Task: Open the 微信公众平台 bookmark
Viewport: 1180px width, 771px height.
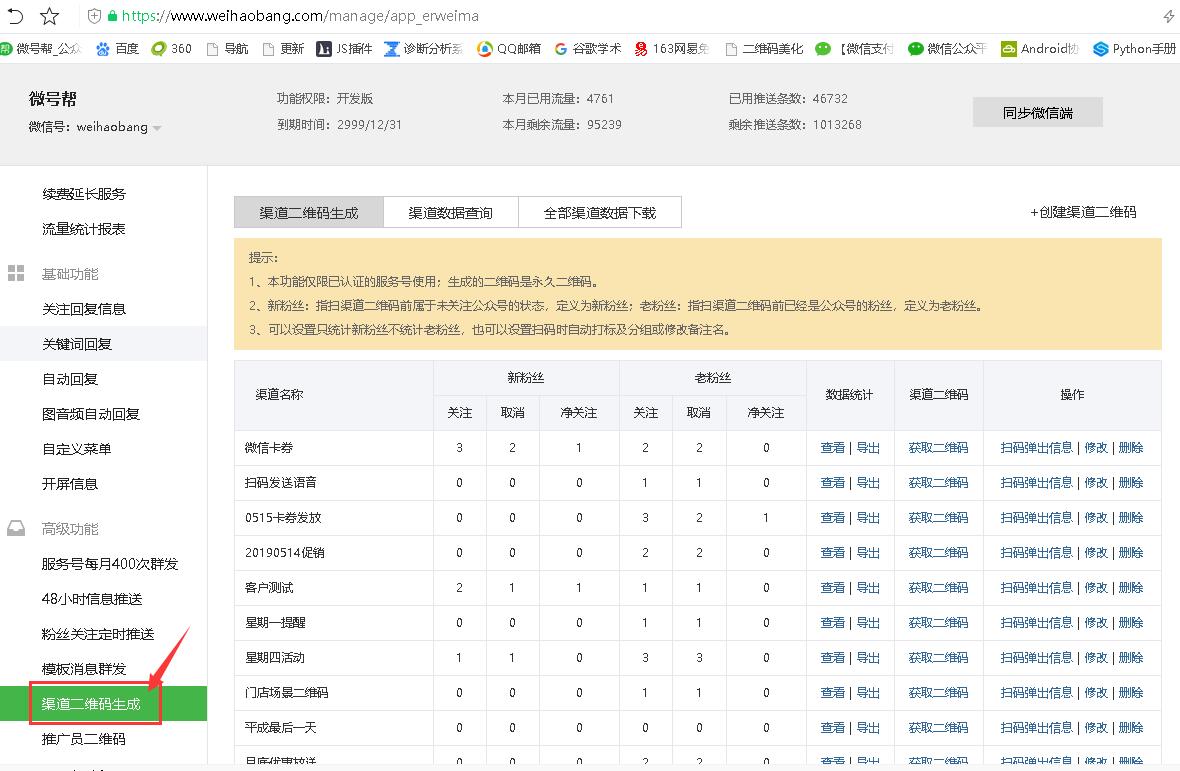Action: coord(947,49)
